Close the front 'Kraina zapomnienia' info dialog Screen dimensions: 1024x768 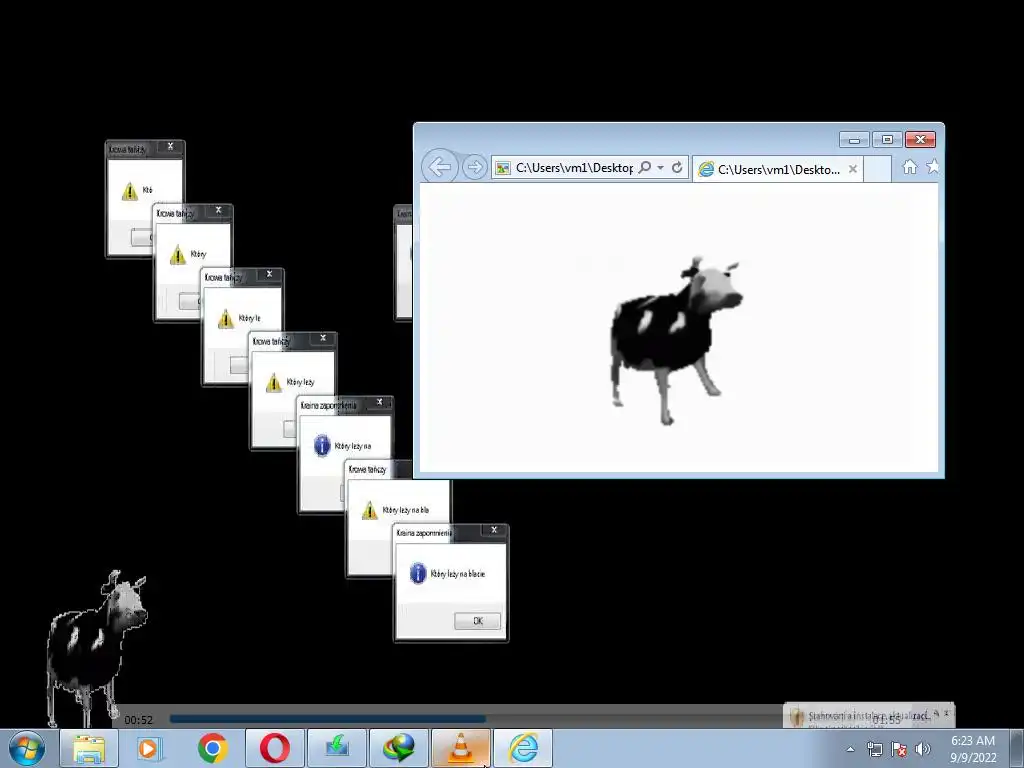pyautogui.click(x=494, y=530)
